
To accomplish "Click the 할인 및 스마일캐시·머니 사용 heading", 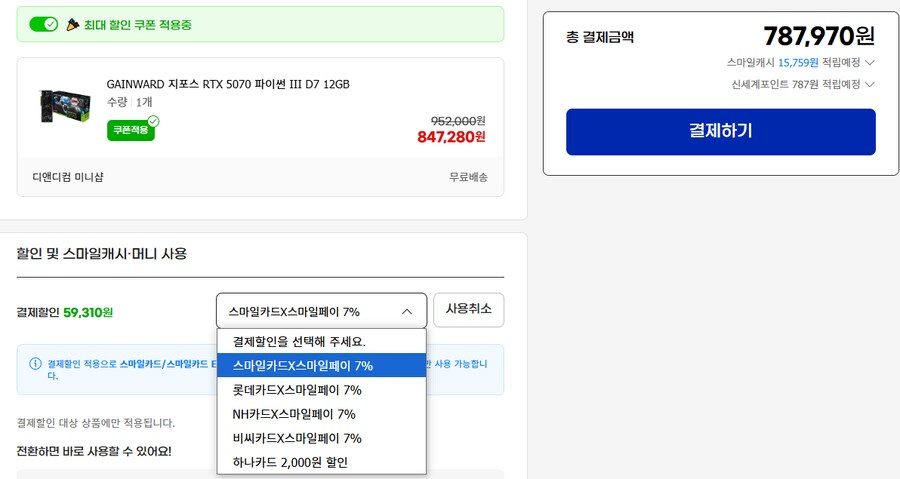I will click(x=102, y=254).
